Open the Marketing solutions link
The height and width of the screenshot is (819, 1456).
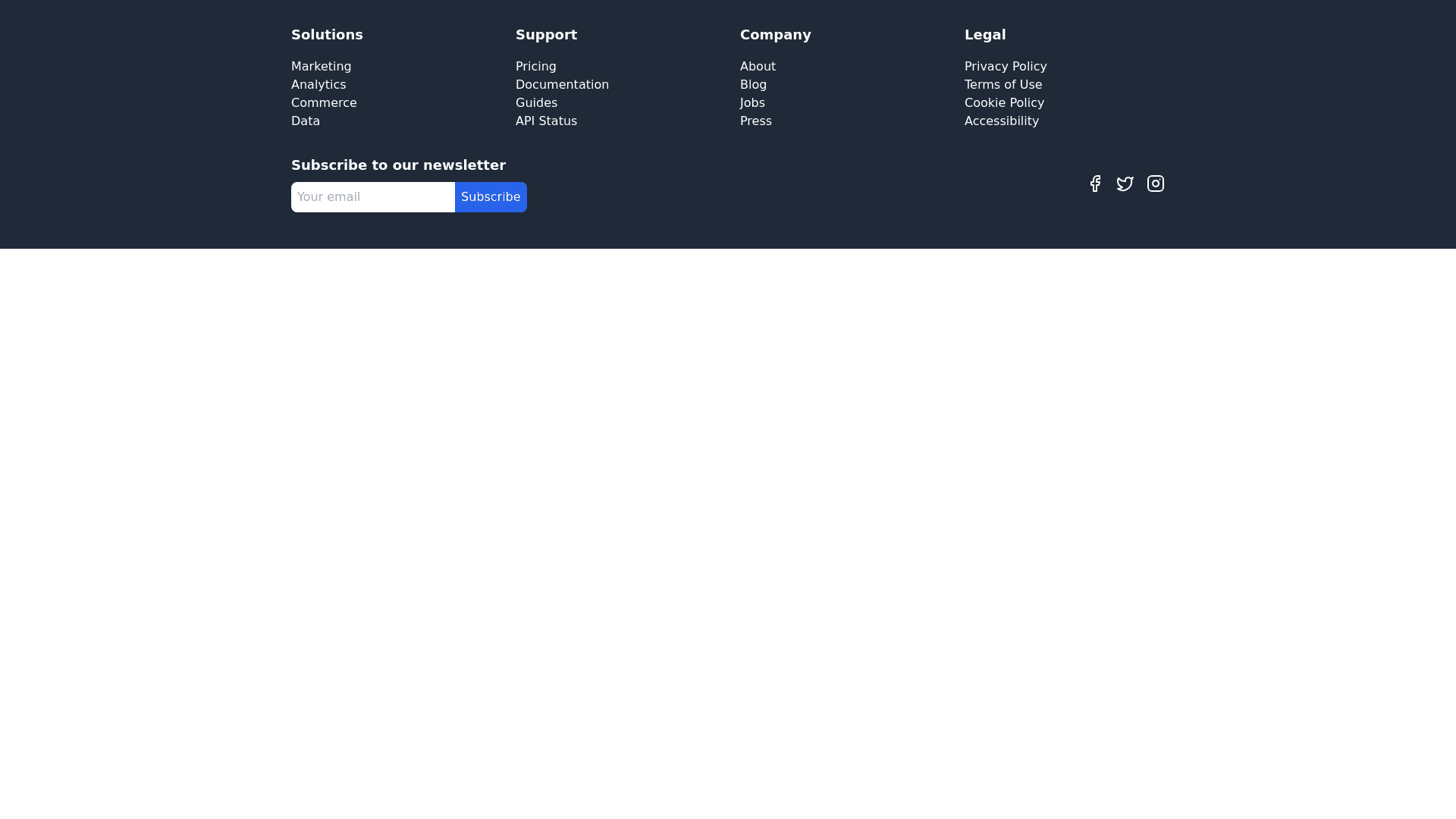point(321,67)
